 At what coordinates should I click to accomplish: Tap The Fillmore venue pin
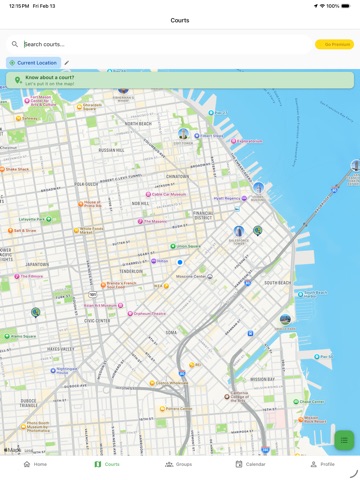click(x=17, y=276)
